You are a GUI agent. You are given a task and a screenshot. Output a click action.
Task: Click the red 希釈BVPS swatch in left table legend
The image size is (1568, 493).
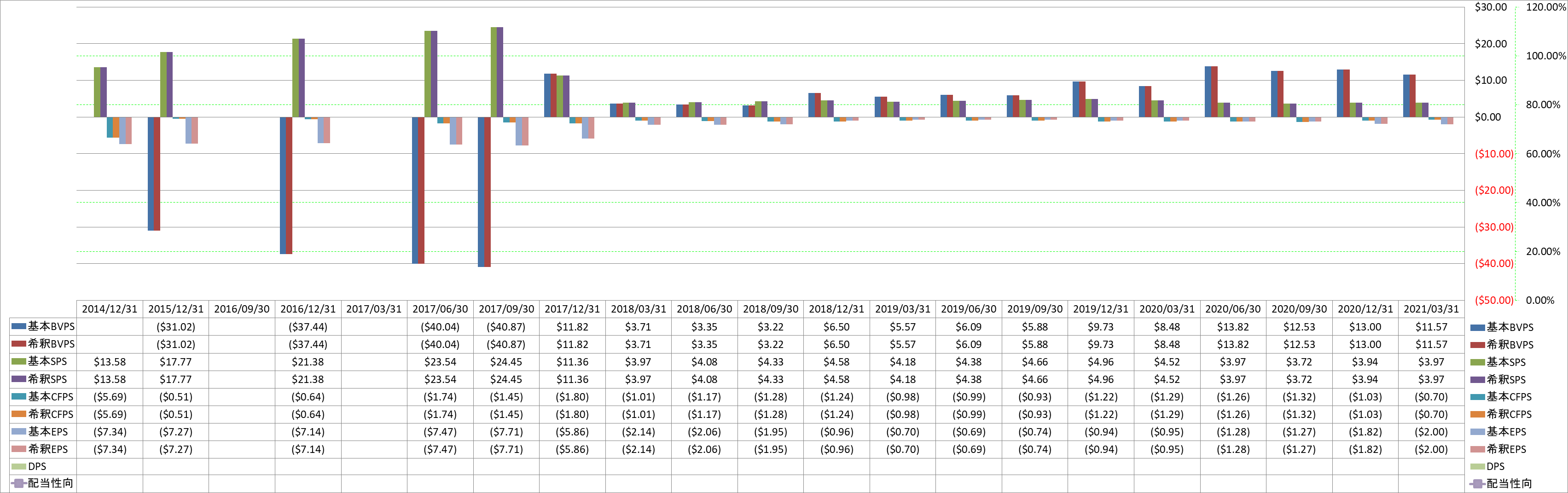(19, 344)
